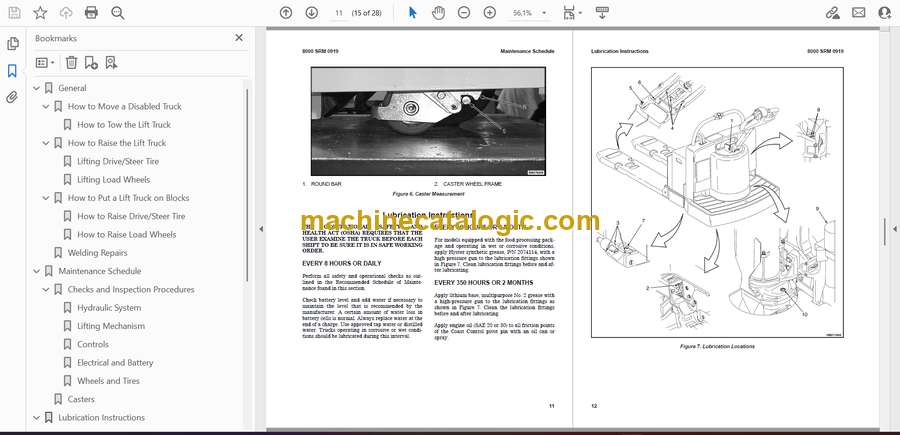900x435 pixels.
Task: Open bookmarks options menu dropdown
Action: click(45, 63)
